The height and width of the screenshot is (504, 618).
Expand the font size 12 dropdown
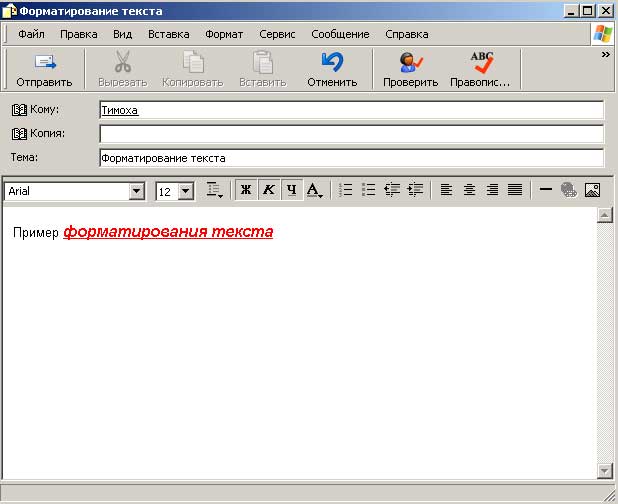coord(185,191)
